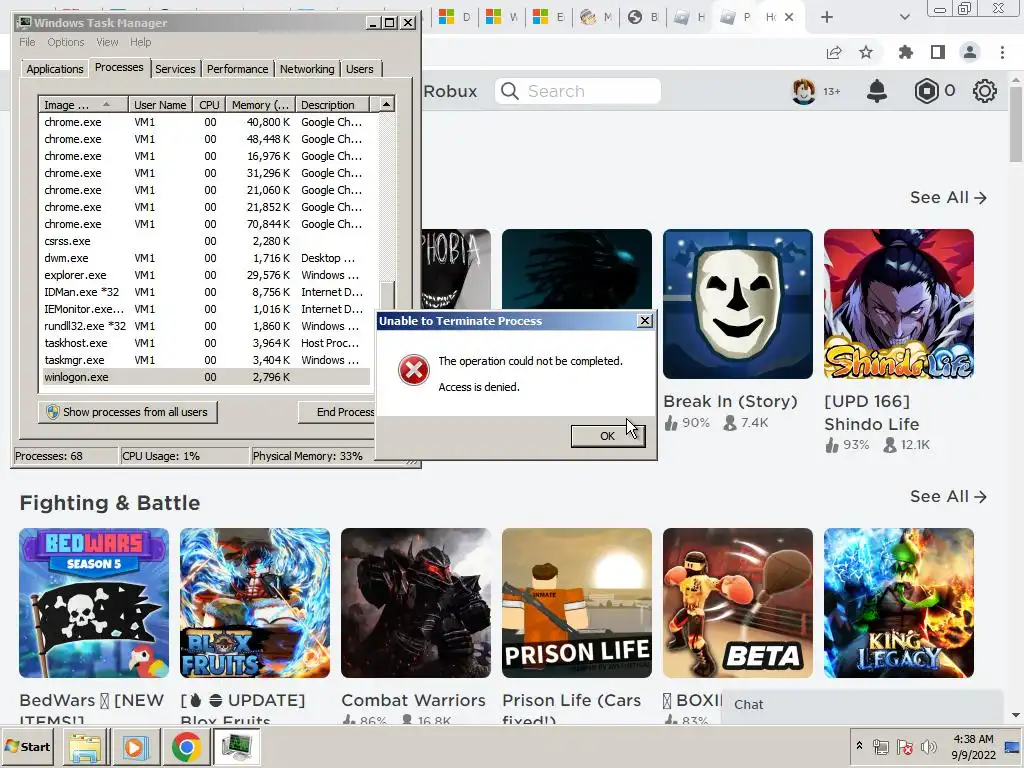Select the dwm.exe process row

206,258
